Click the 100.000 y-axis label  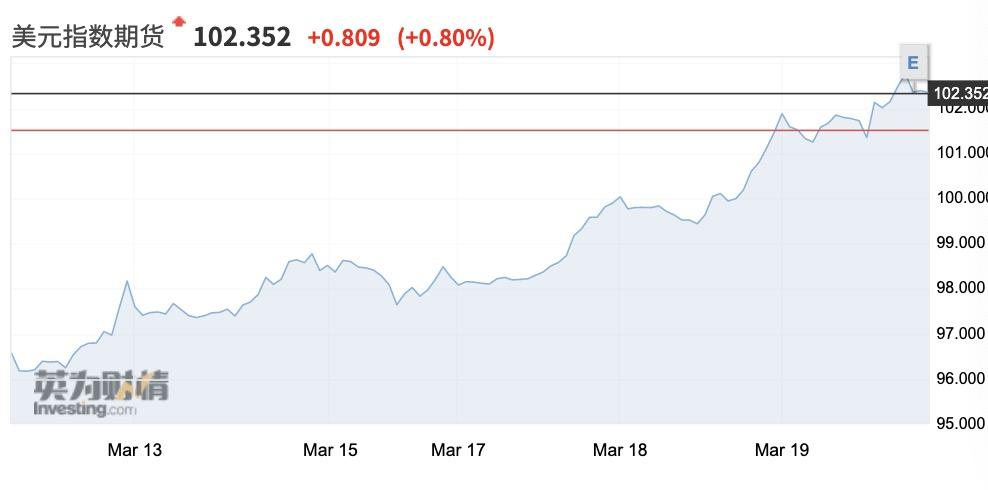[x=960, y=197]
